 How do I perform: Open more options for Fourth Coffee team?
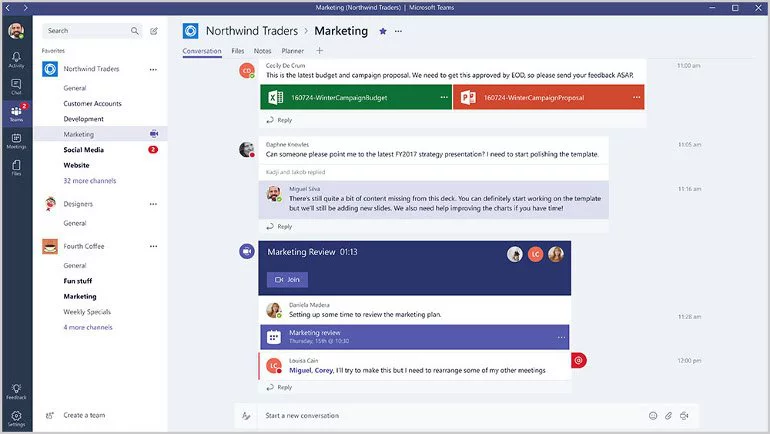click(153, 246)
